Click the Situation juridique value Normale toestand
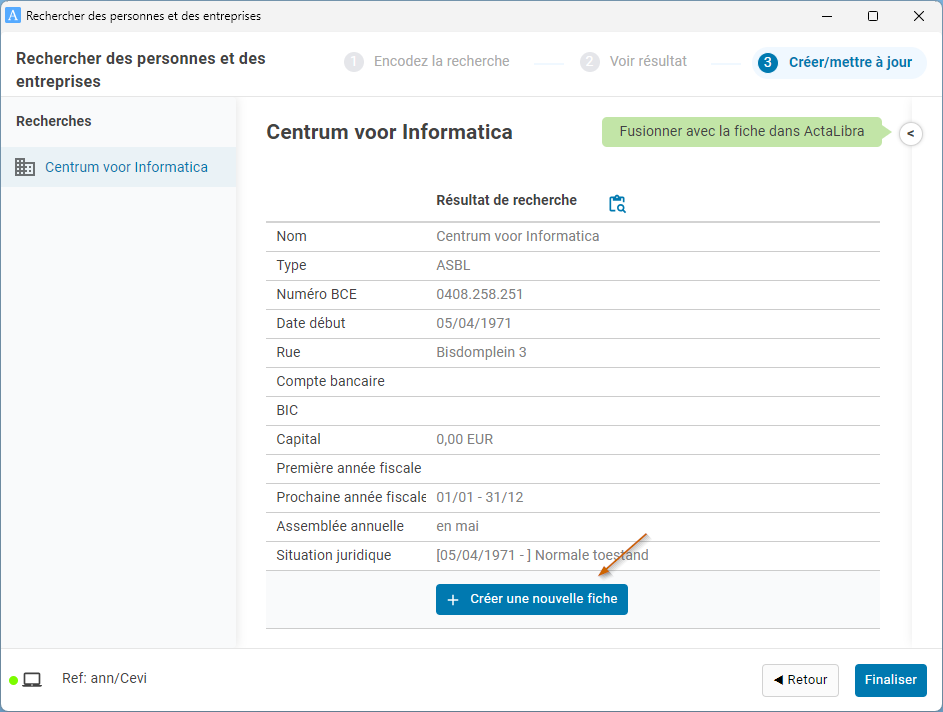943x712 pixels. [542, 555]
